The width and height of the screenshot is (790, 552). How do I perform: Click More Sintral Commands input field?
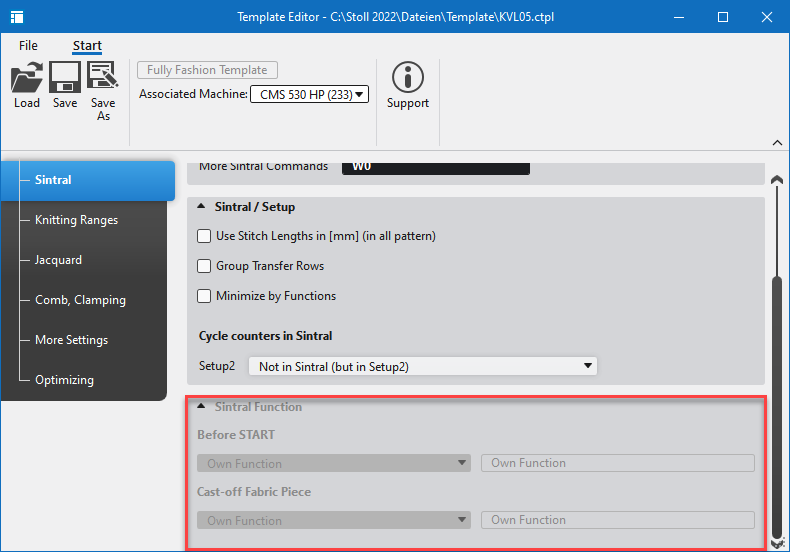pos(436,166)
